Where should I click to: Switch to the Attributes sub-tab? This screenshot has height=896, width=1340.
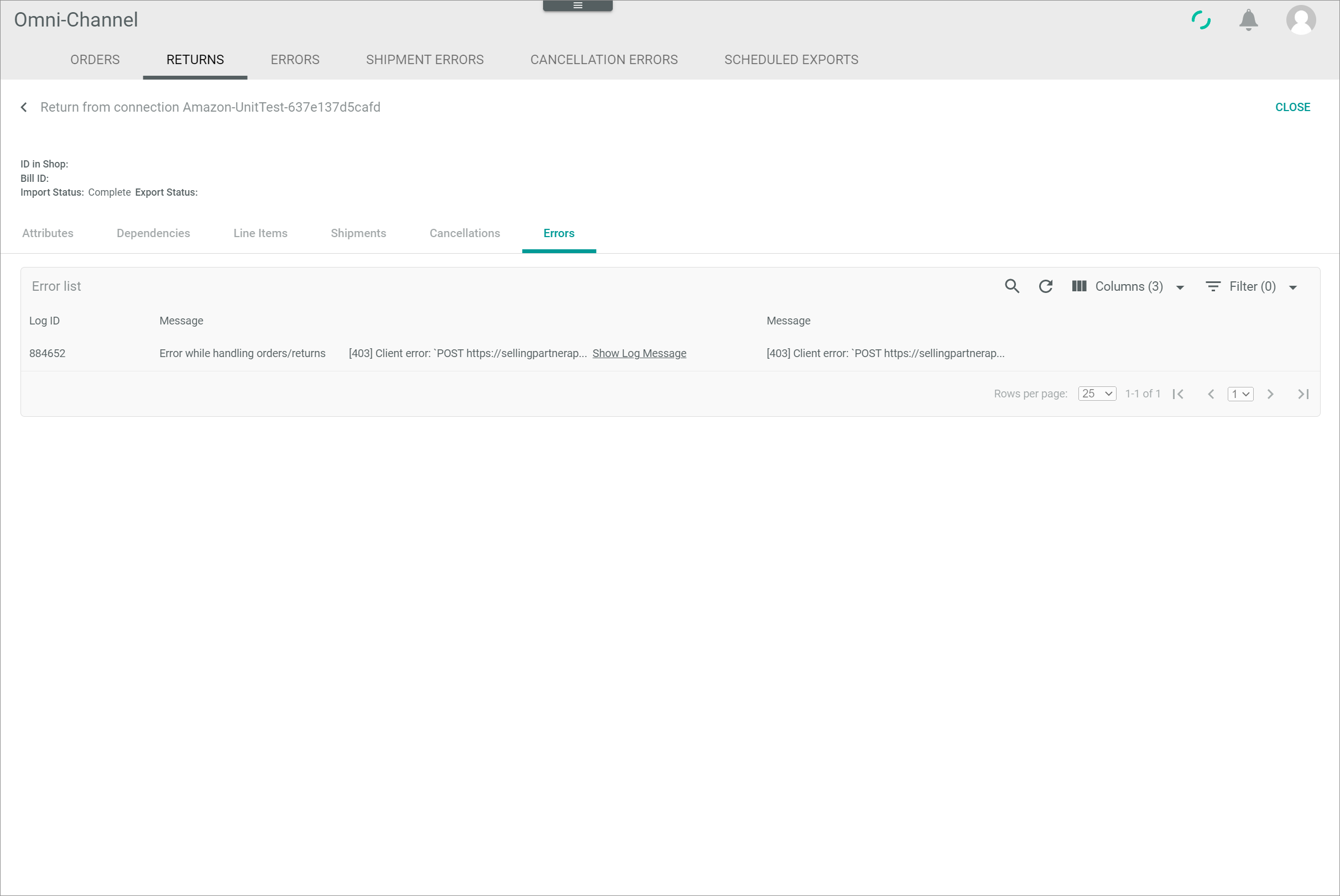point(48,233)
